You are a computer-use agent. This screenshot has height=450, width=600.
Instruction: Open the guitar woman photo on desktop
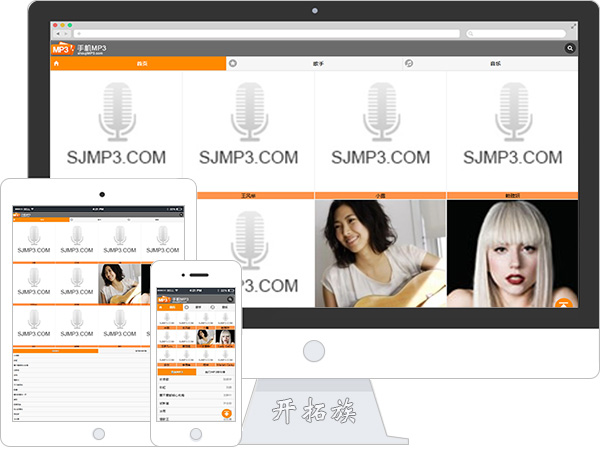tap(380, 253)
